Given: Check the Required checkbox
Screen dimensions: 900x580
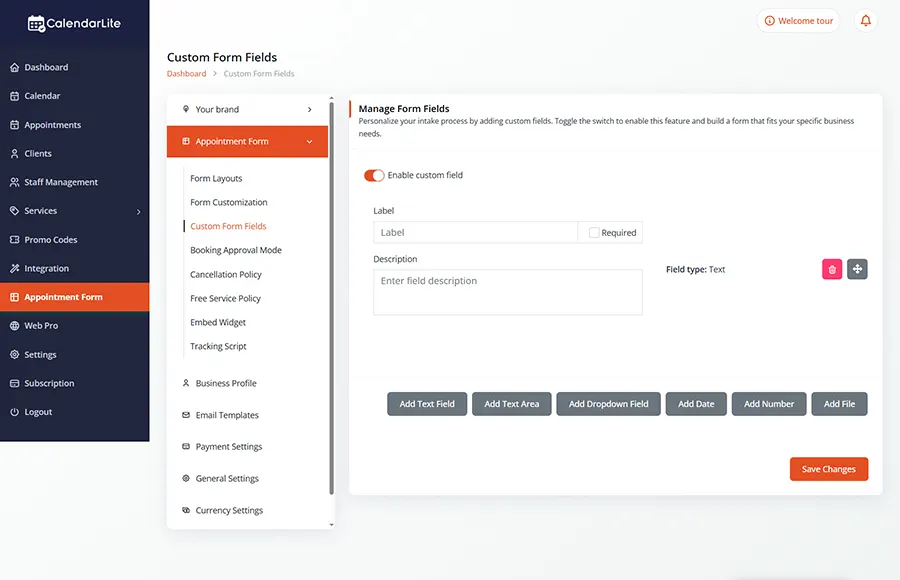Looking at the screenshot, I should click(594, 233).
